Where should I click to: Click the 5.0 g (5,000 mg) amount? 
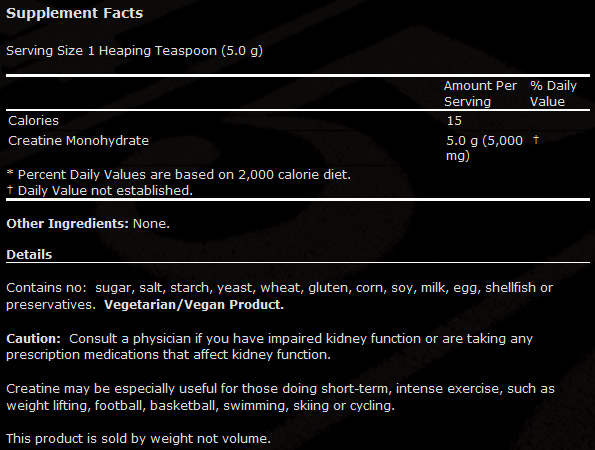[485, 148]
